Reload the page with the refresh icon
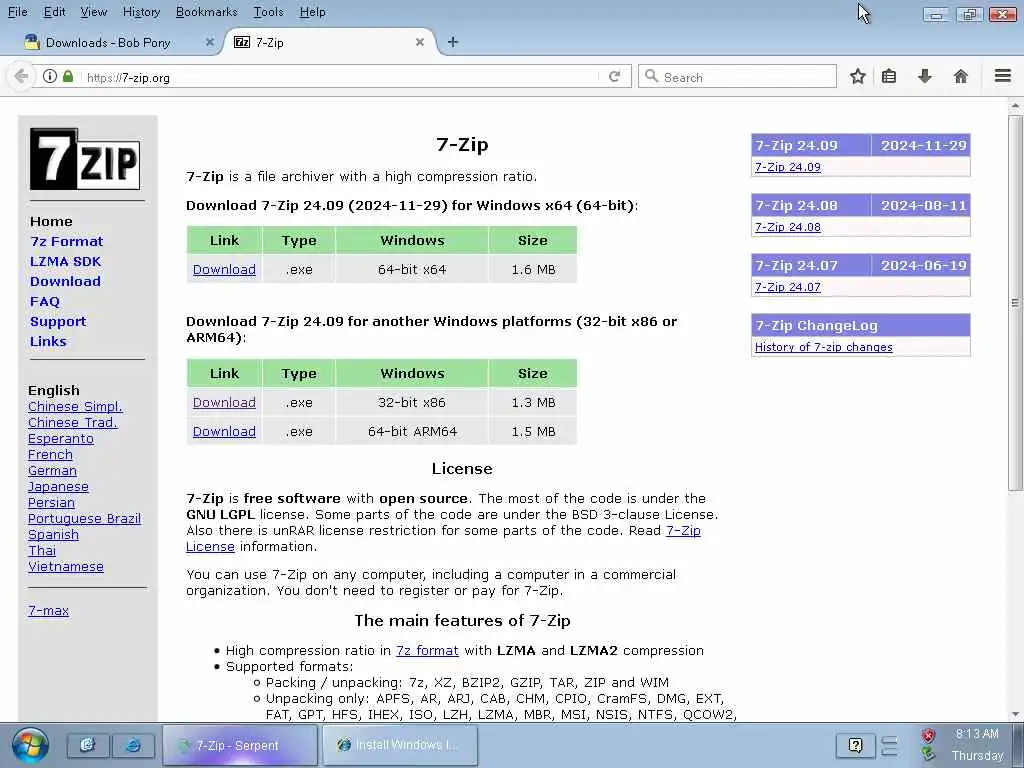Screen dimensions: 1024x768 click(x=614, y=76)
